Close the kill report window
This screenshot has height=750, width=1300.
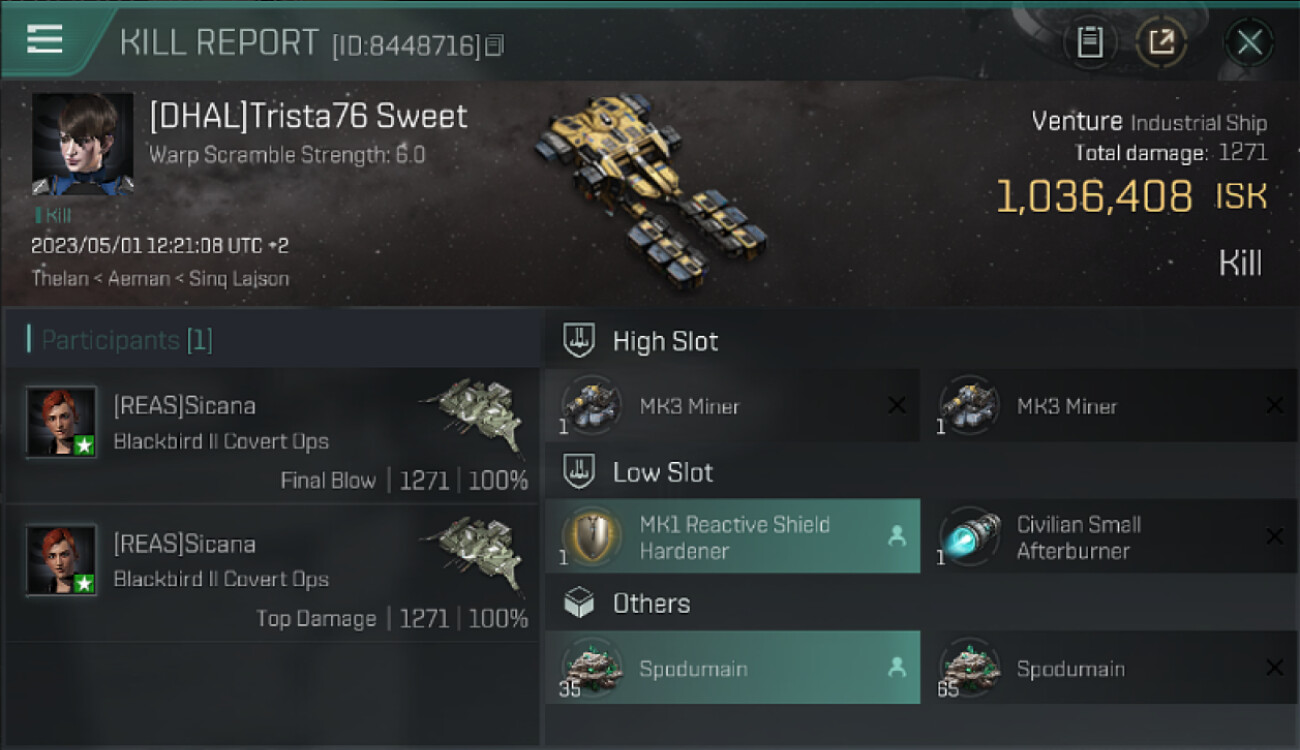pyautogui.click(x=1249, y=42)
